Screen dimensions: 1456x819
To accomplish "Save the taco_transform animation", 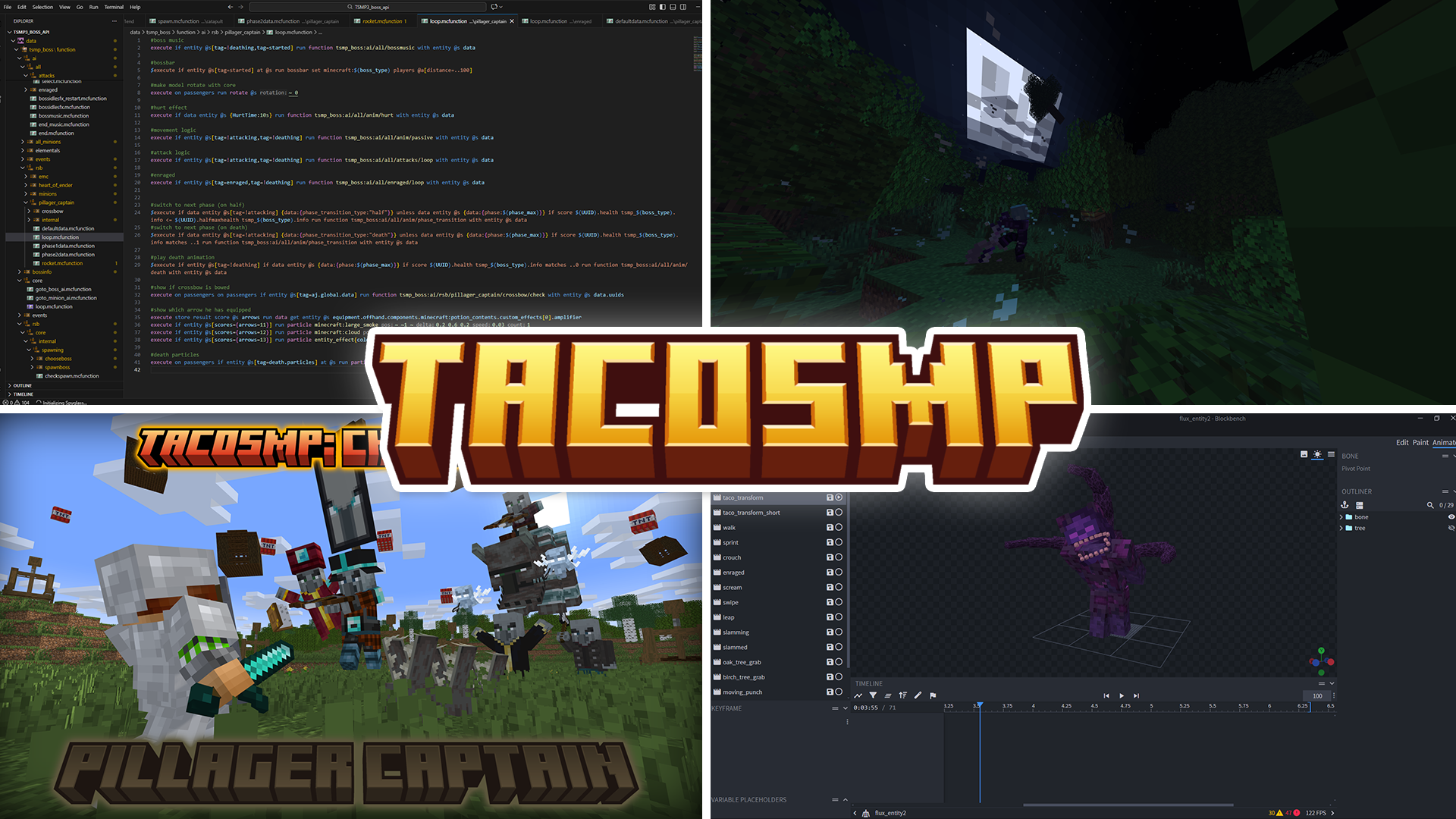I will pos(830,497).
